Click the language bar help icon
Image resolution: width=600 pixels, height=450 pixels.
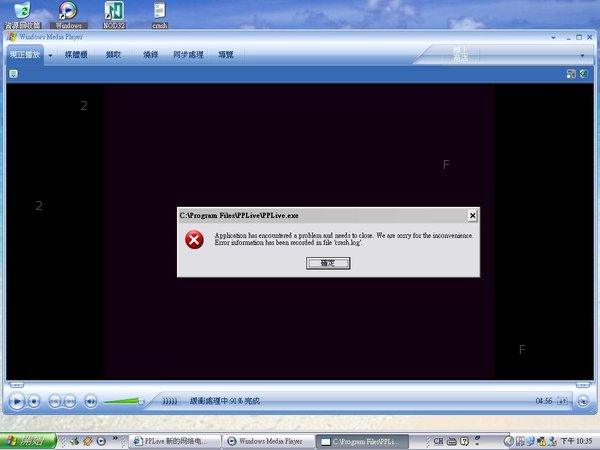[x=464, y=441]
